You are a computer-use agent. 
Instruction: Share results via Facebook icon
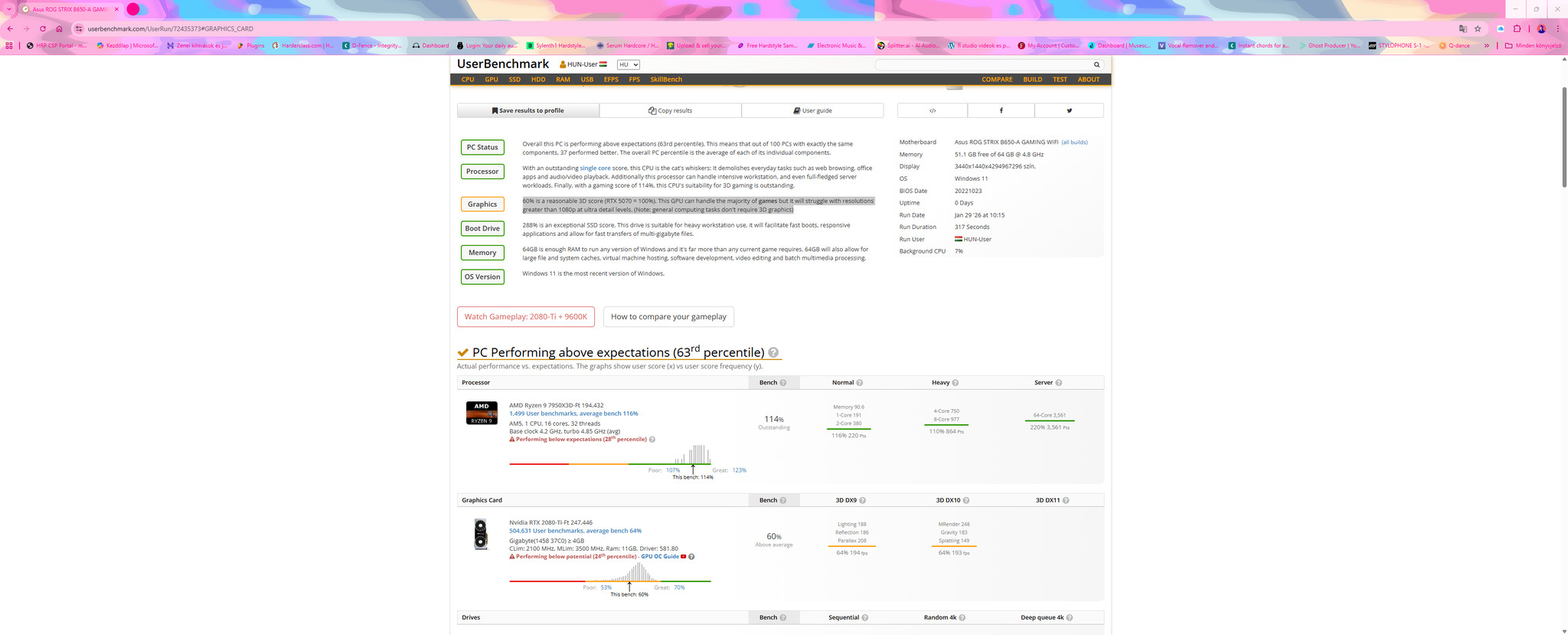[x=1001, y=110]
